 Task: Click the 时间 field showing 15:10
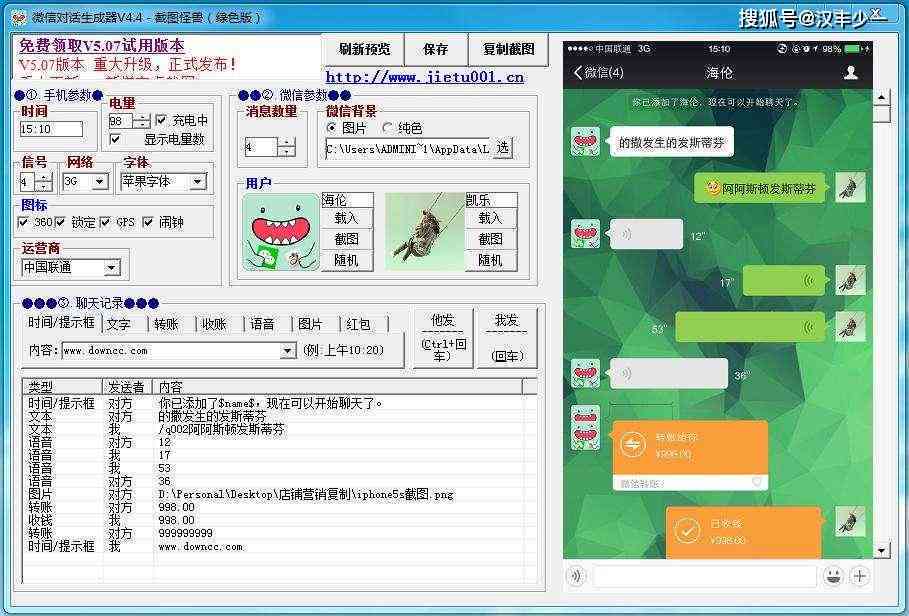pos(52,129)
